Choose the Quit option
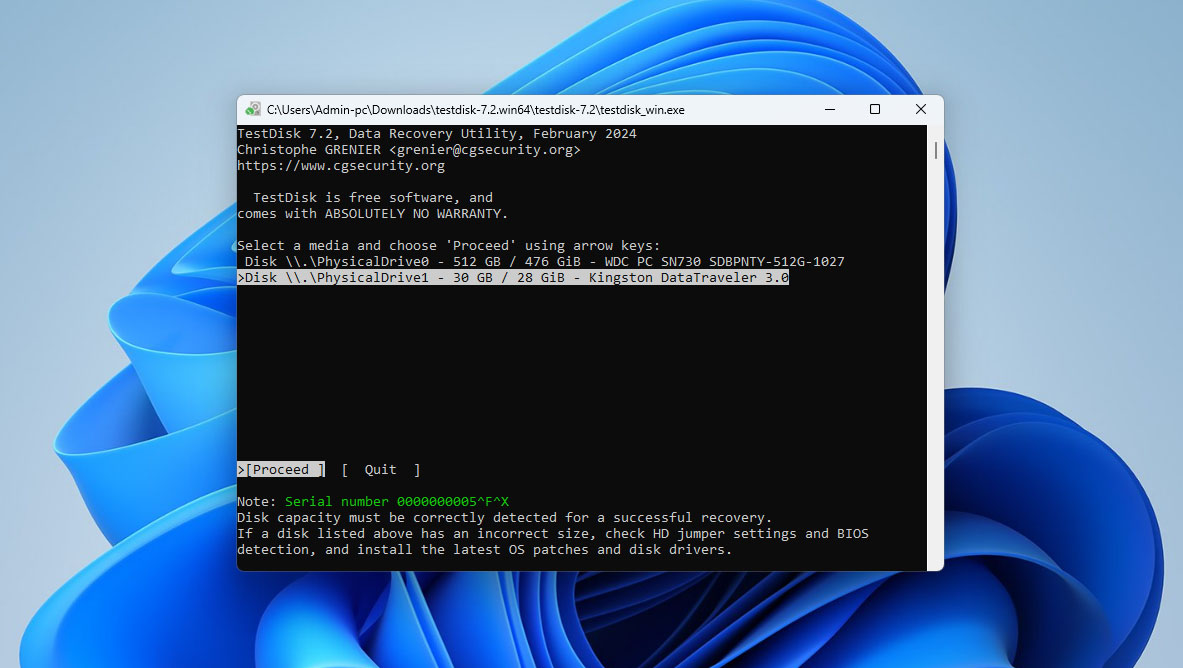This screenshot has height=668, width=1183. 380,470
